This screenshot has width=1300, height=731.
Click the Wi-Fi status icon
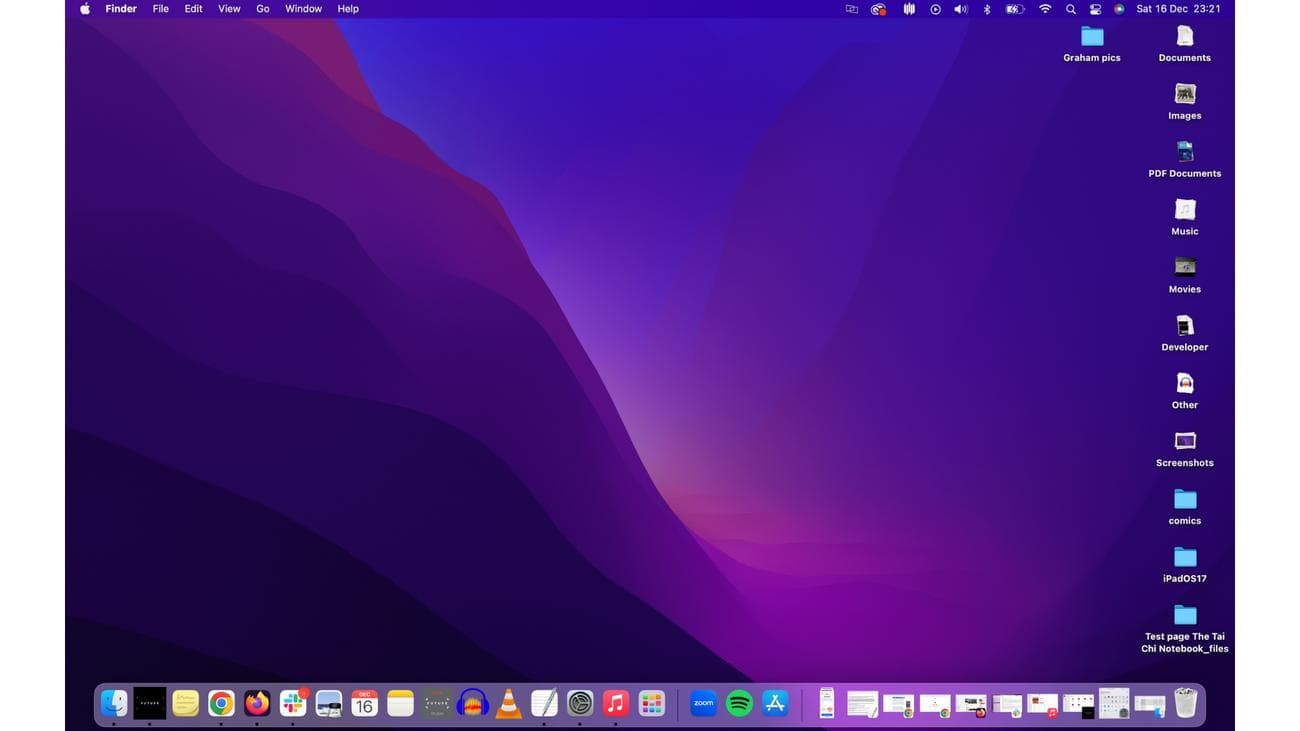[1045, 9]
